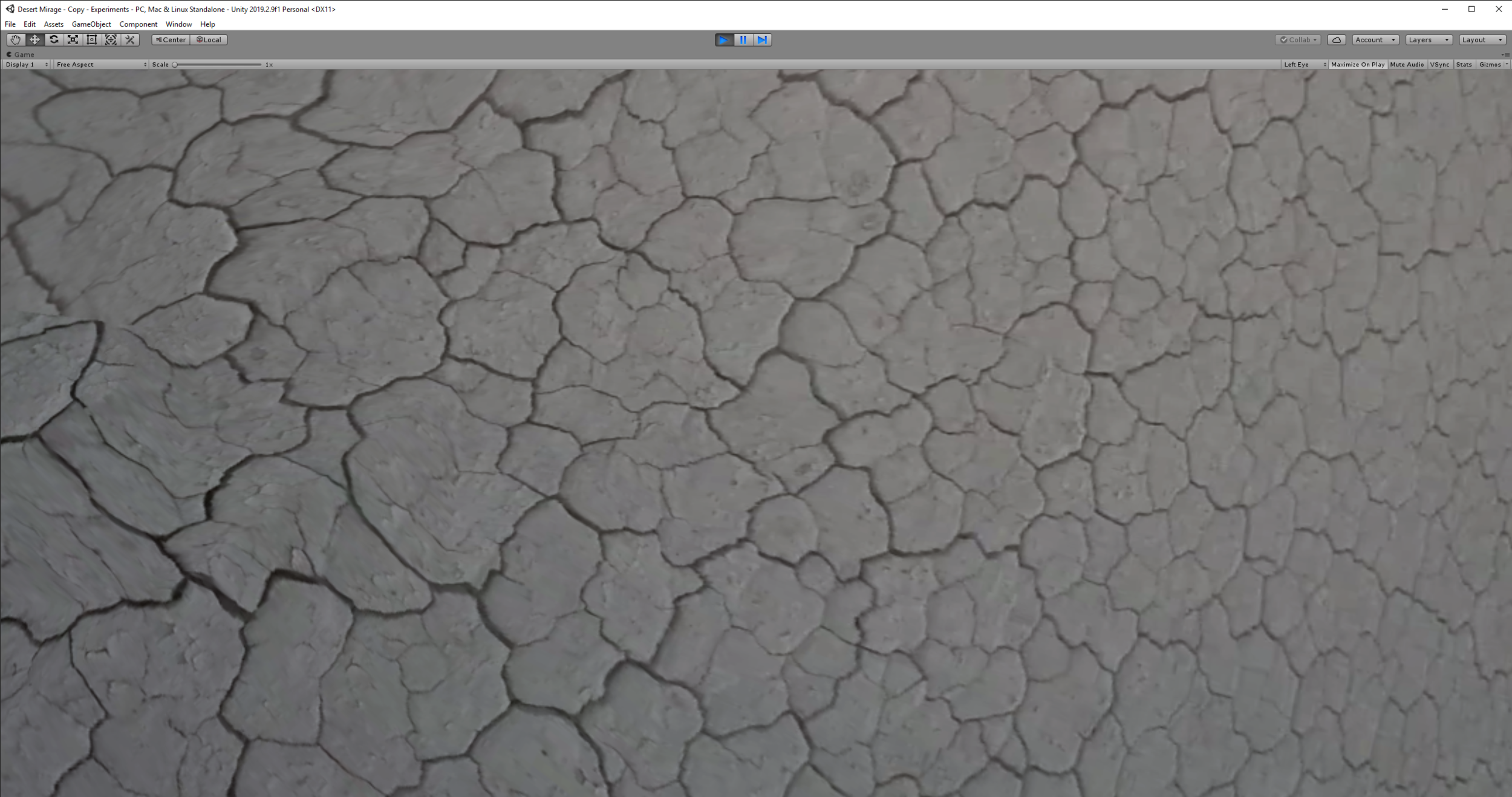The height and width of the screenshot is (797, 1512).
Task: Close the Unity window
Action: [x=1498, y=9]
